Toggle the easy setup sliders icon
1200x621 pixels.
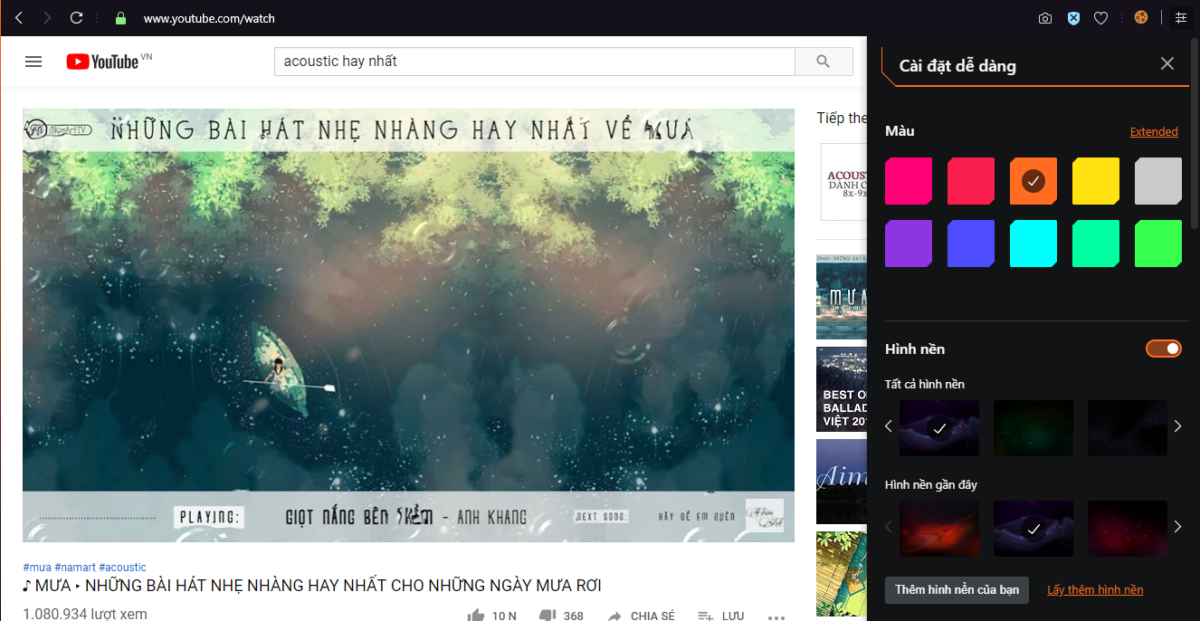[1181, 18]
